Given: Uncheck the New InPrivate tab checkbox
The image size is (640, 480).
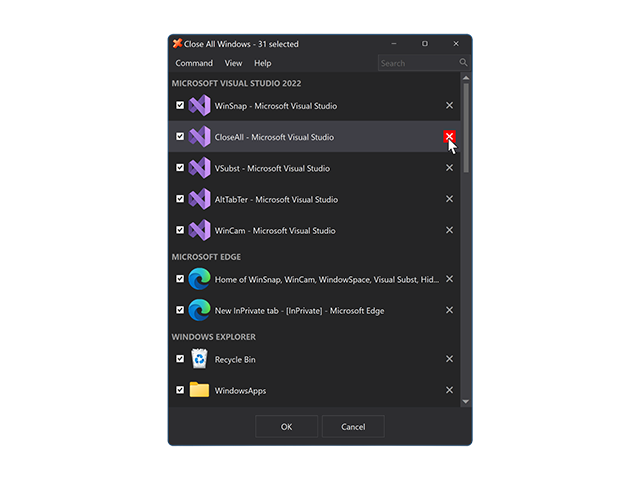Looking at the screenshot, I should [x=180, y=310].
